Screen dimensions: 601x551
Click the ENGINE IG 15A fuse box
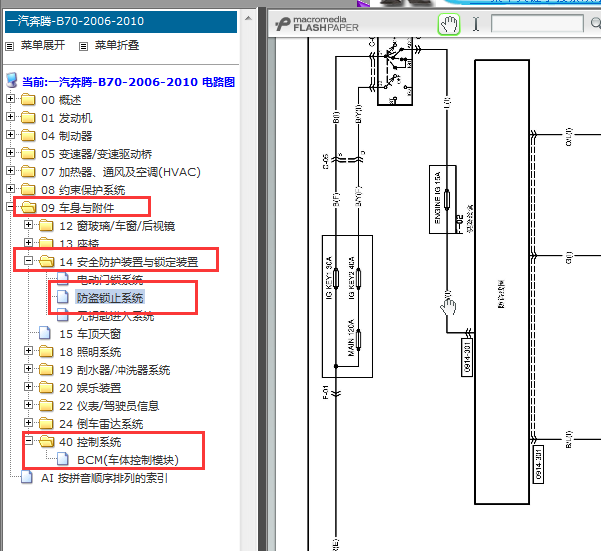[x=442, y=199]
